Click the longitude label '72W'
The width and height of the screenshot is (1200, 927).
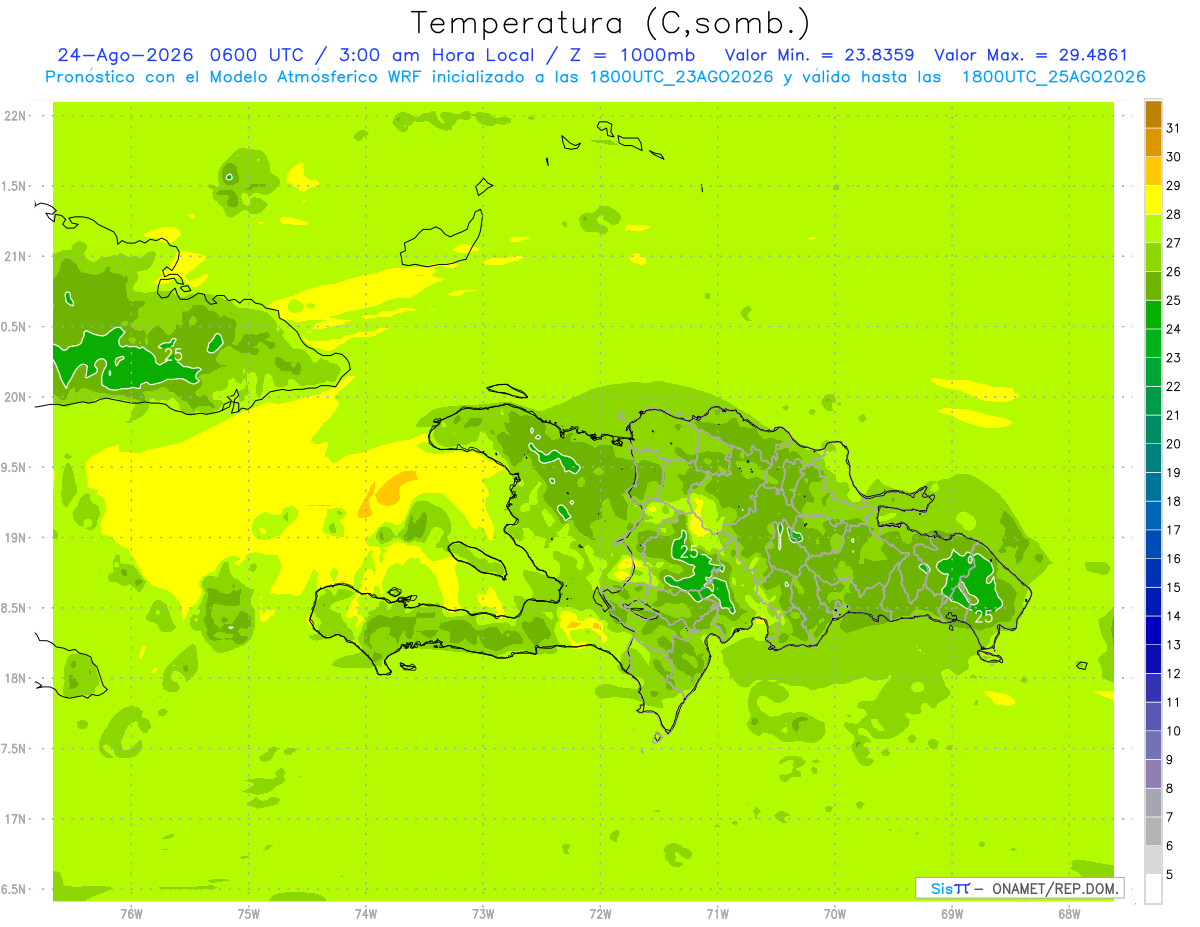point(600,914)
